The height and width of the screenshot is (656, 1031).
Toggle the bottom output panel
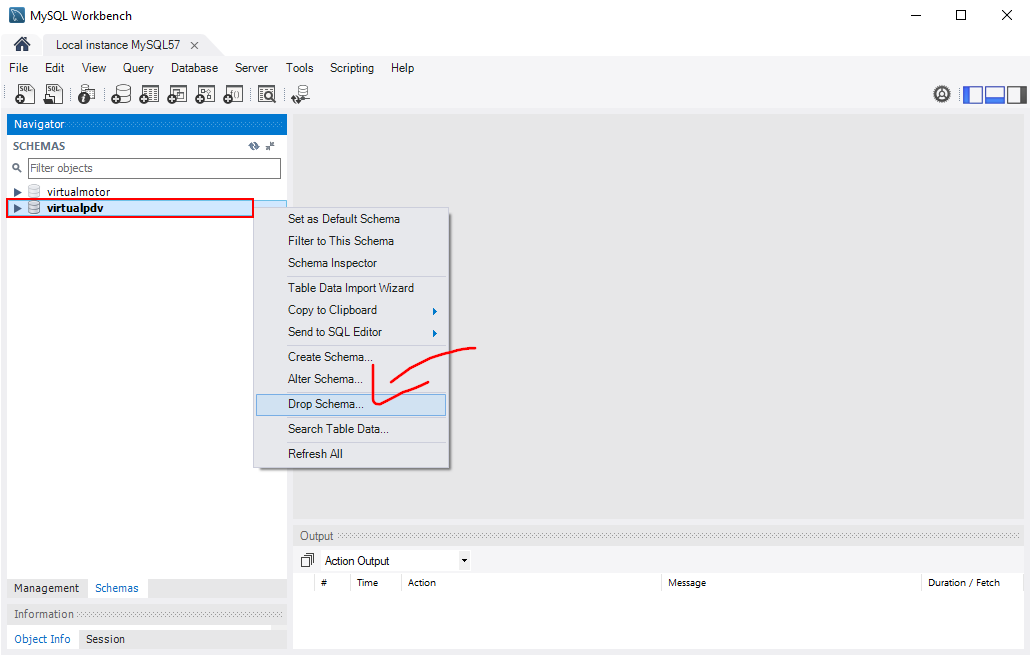point(995,95)
